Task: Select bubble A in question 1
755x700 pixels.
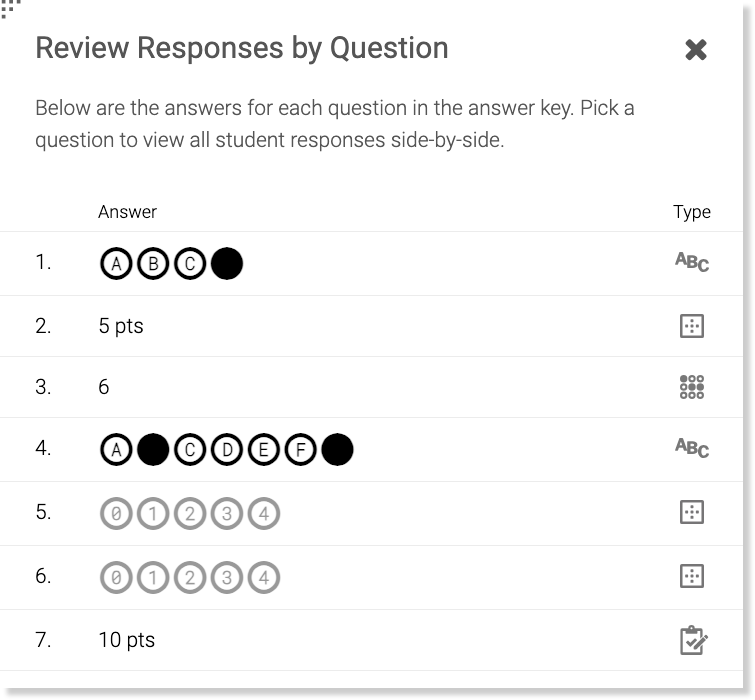Action: coord(117,264)
